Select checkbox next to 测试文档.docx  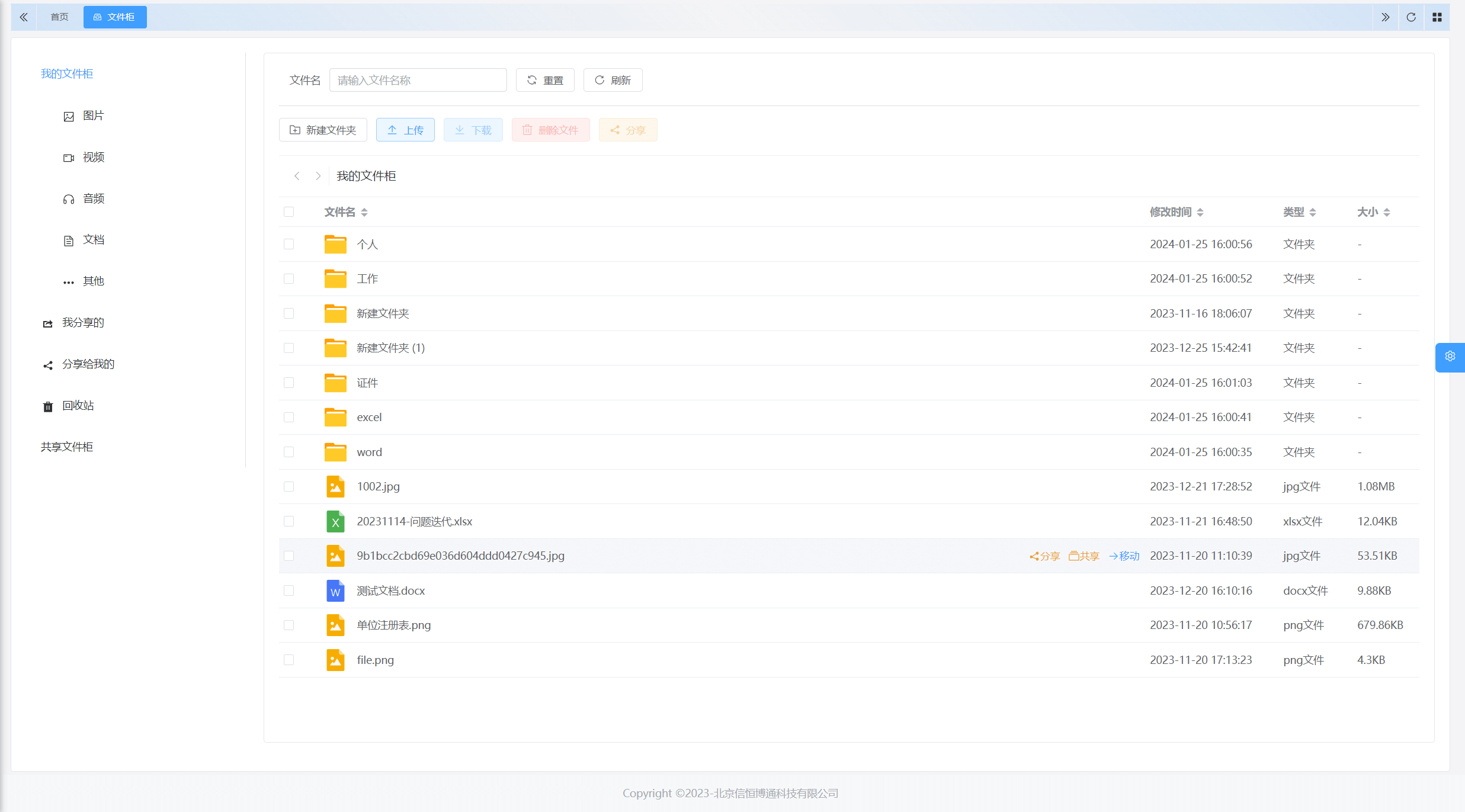tap(288, 591)
